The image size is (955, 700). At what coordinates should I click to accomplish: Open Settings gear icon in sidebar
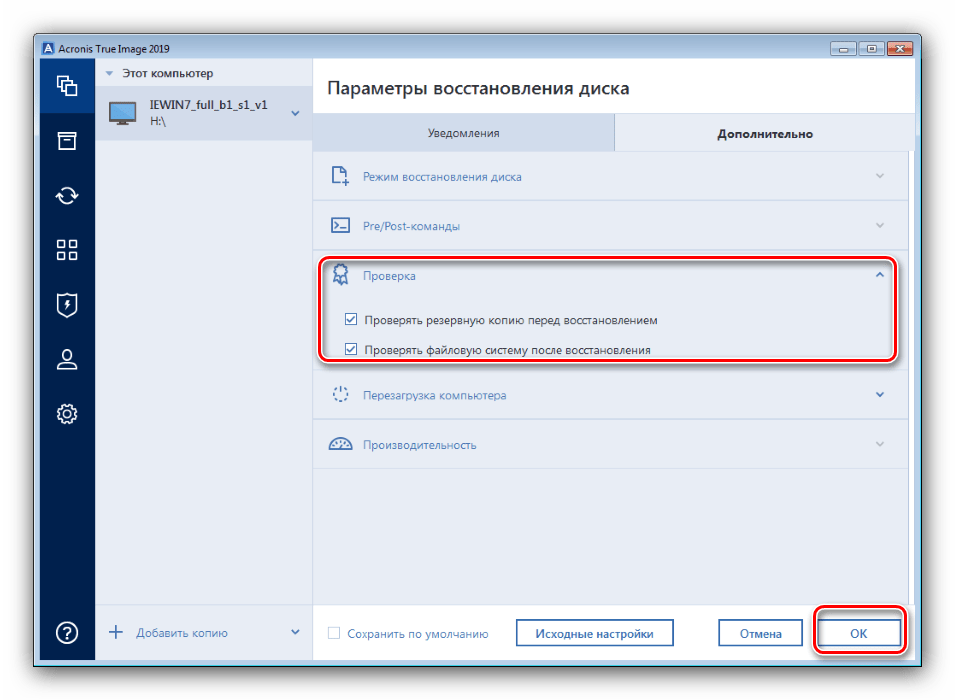67,414
